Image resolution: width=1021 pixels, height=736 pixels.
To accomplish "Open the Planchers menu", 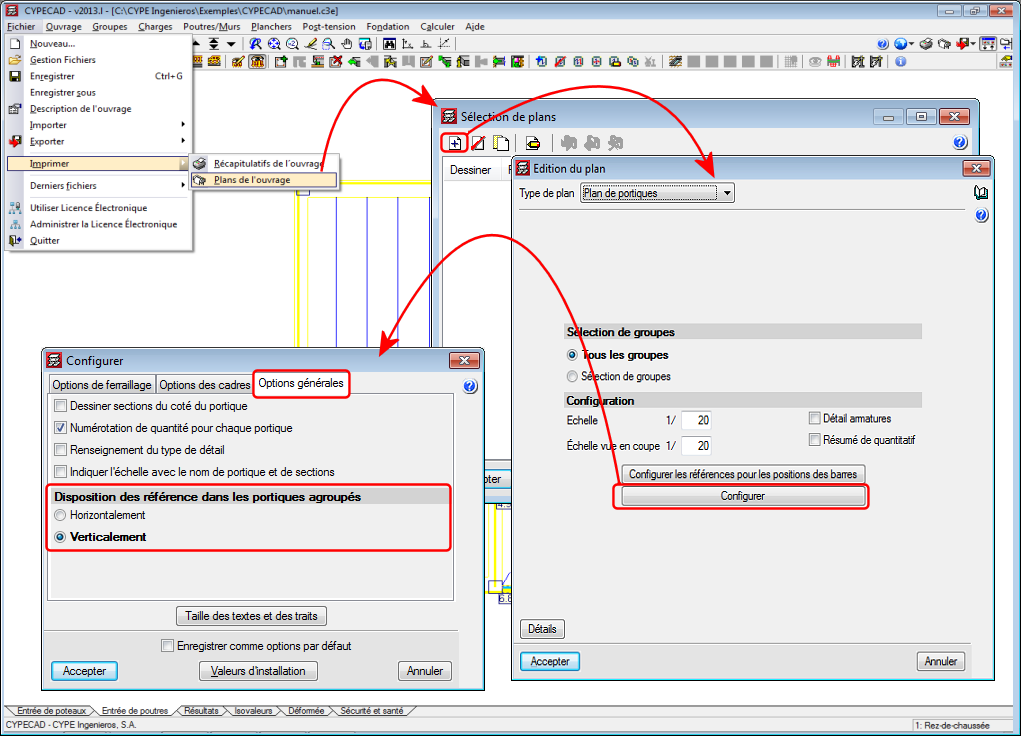I will click(271, 27).
